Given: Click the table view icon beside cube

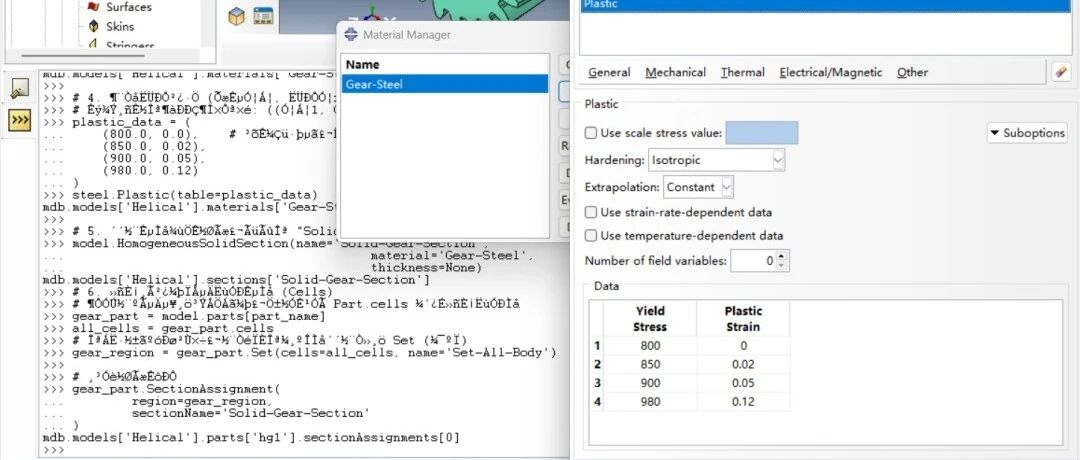Looking at the screenshot, I should (x=262, y=16).
